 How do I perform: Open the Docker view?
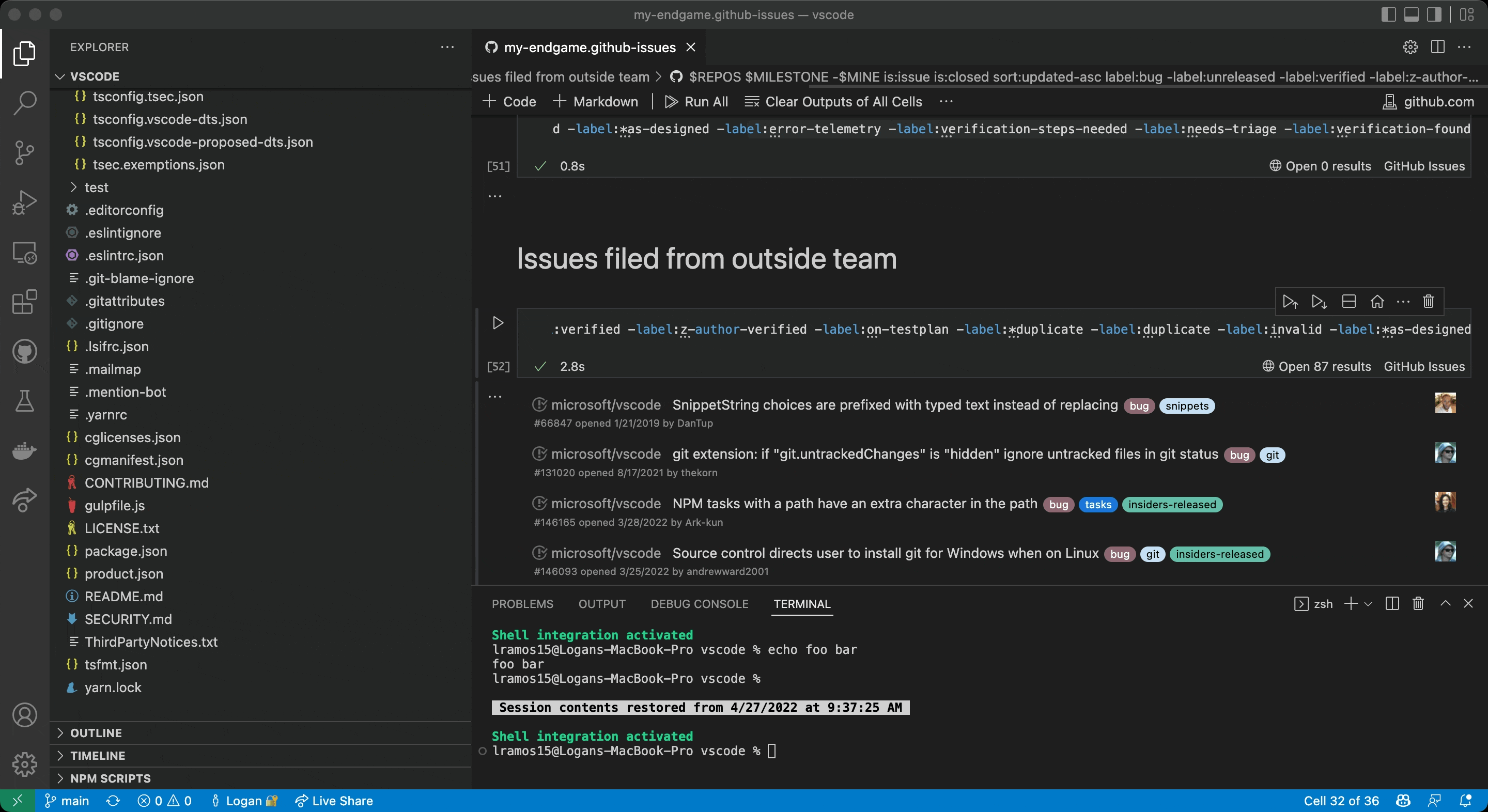(24, 450)
